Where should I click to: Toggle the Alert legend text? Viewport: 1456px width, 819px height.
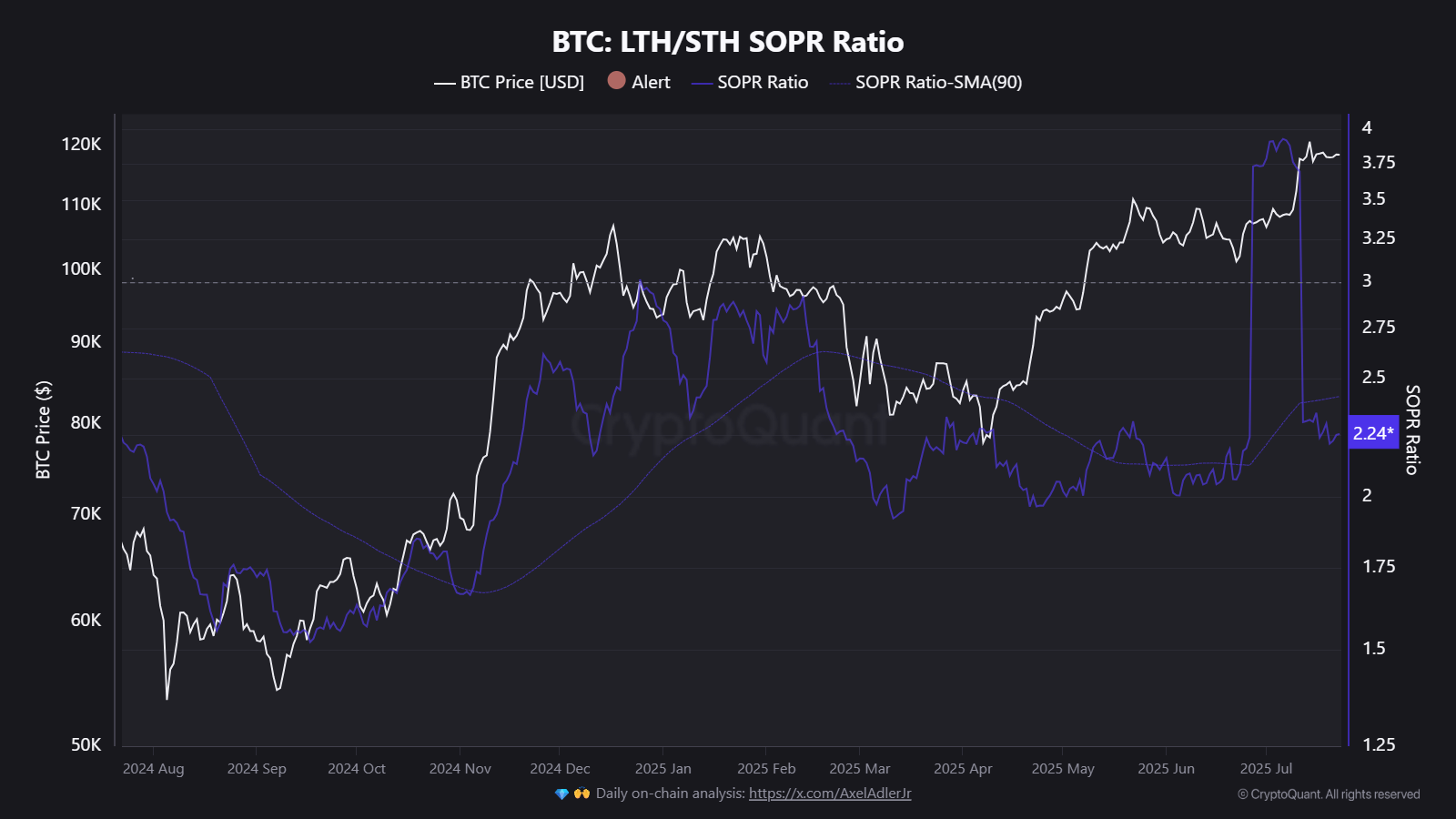651,82
